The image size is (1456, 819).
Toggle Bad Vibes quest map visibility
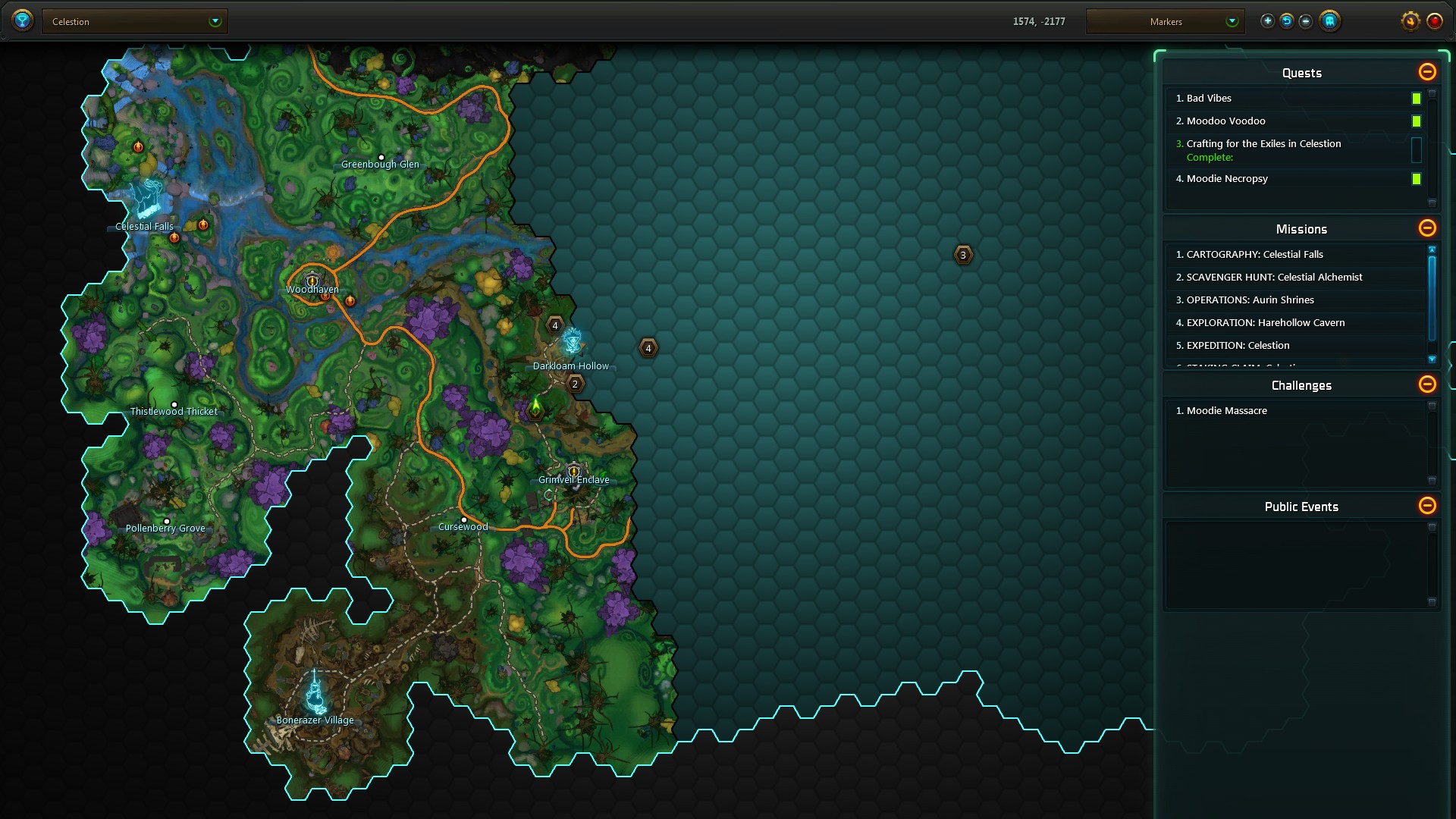point(1416,99)
